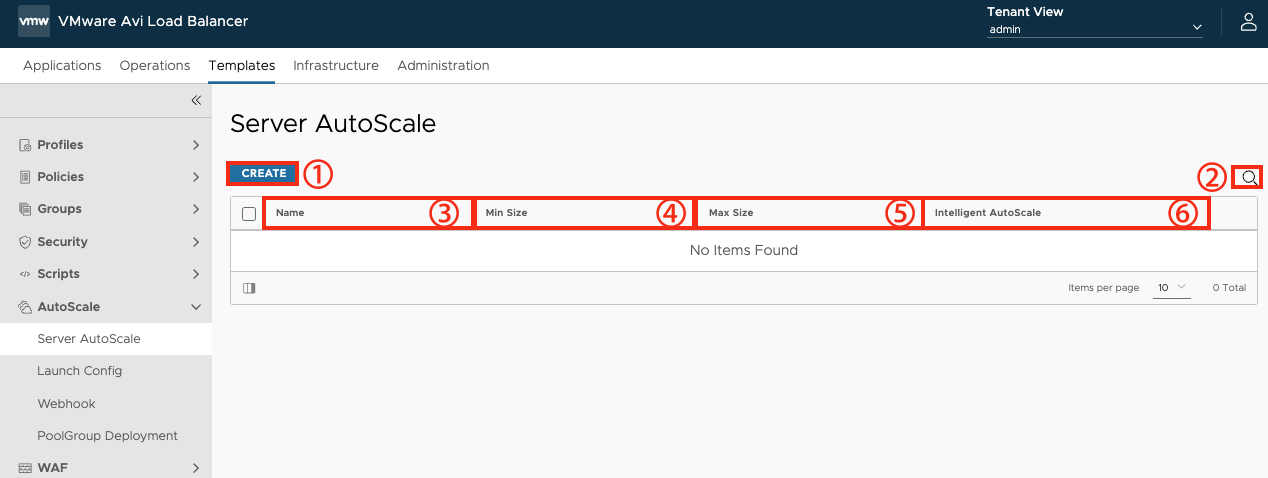Open the user account icon

pyautogui.click(x=1248, y=21)
